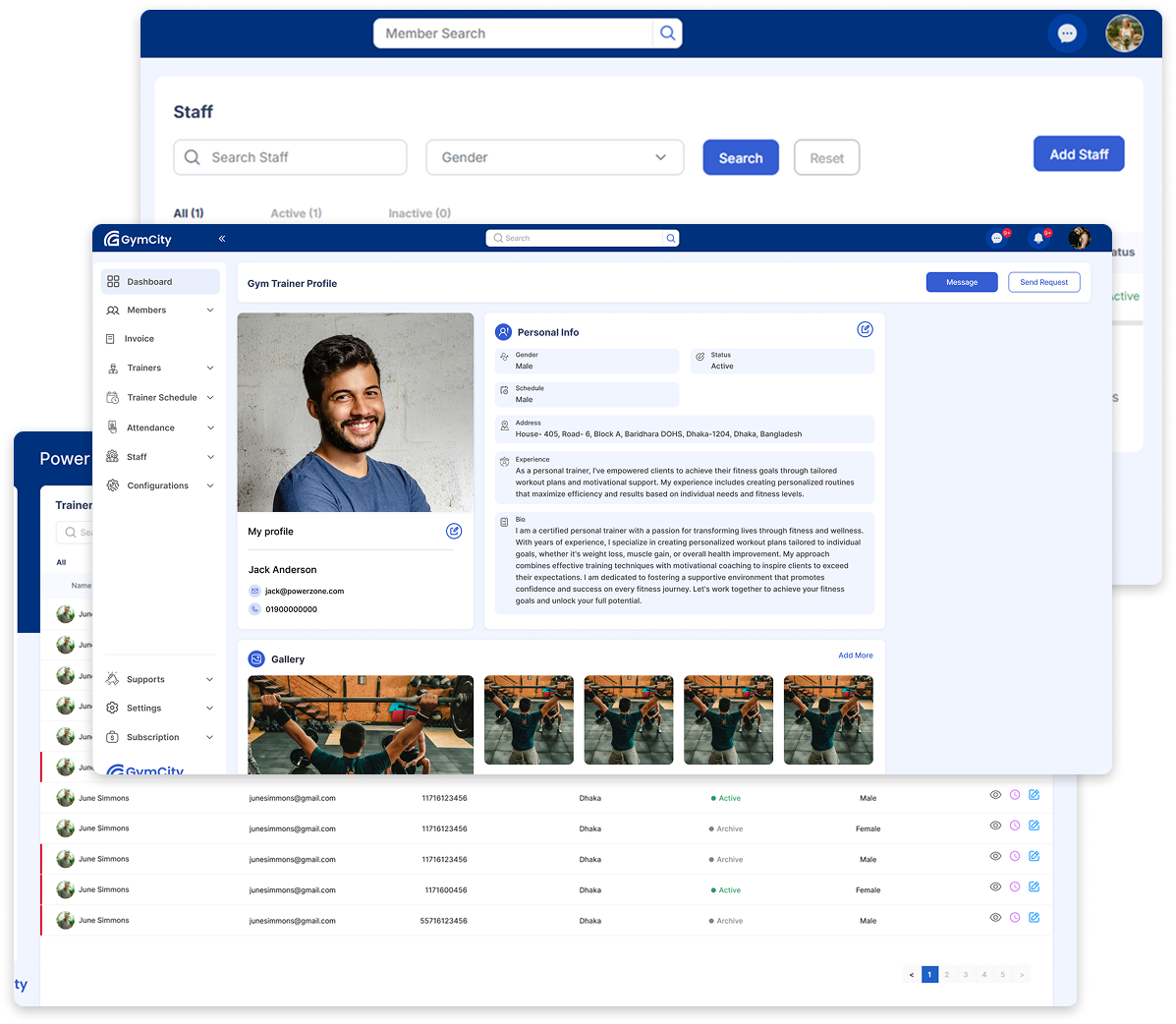Expand the Trainers submenu chevron
Screen dimensions: 1176x1024
coord(210,369)
